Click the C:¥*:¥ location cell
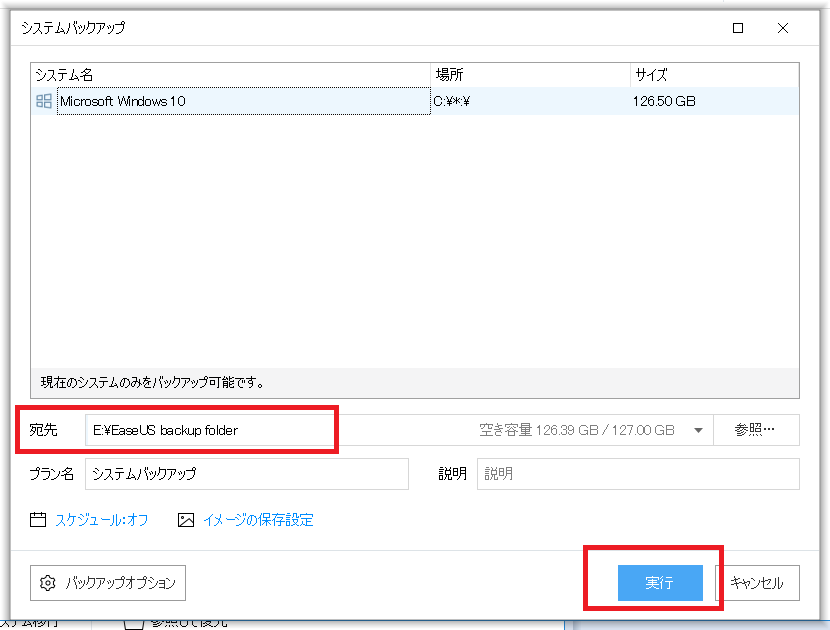The height and width of the screenshot is (630, 830). 452,101
